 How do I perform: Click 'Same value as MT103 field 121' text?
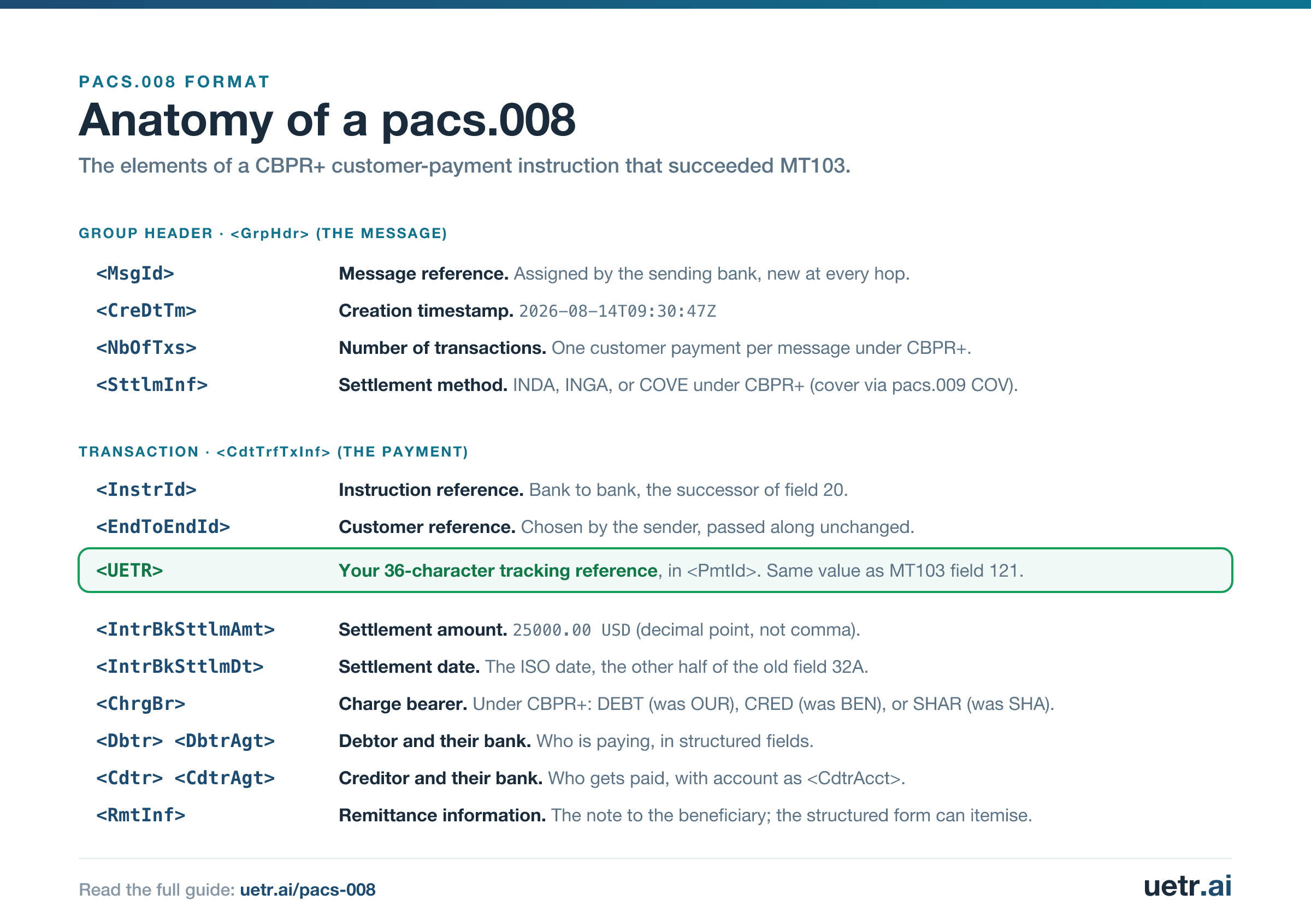click(893, 571)
